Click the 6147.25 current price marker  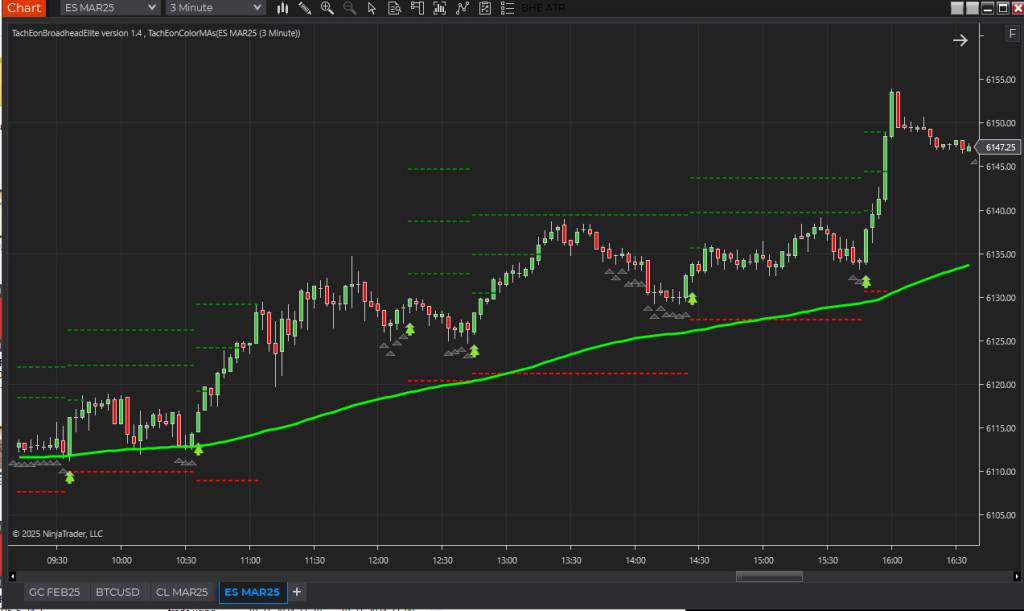click(1000, 147)
